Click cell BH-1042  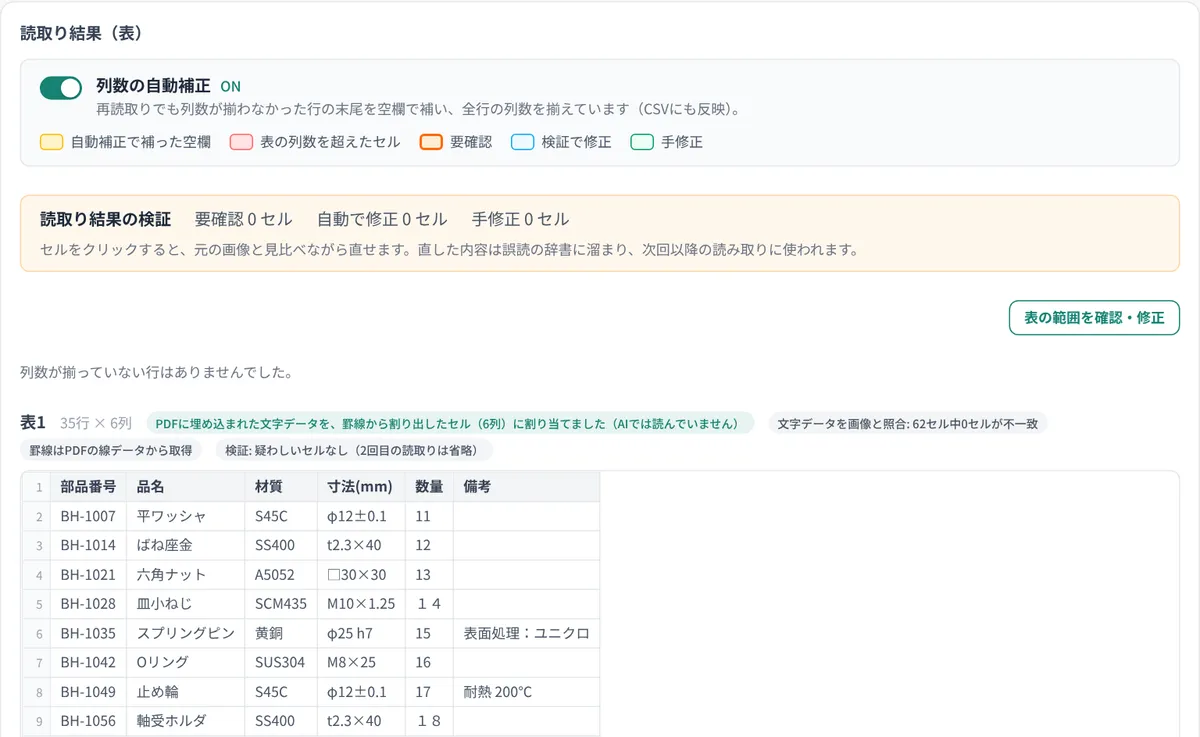pos(87,662)
